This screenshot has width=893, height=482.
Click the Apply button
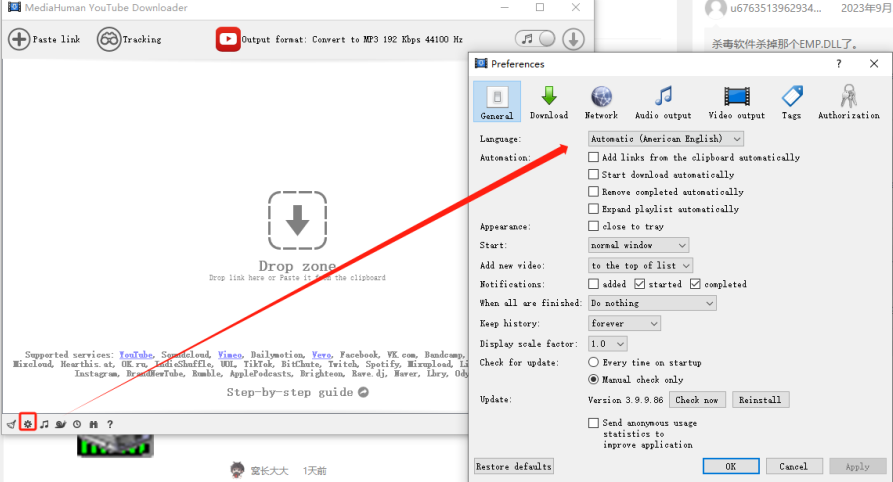(858, 467)
